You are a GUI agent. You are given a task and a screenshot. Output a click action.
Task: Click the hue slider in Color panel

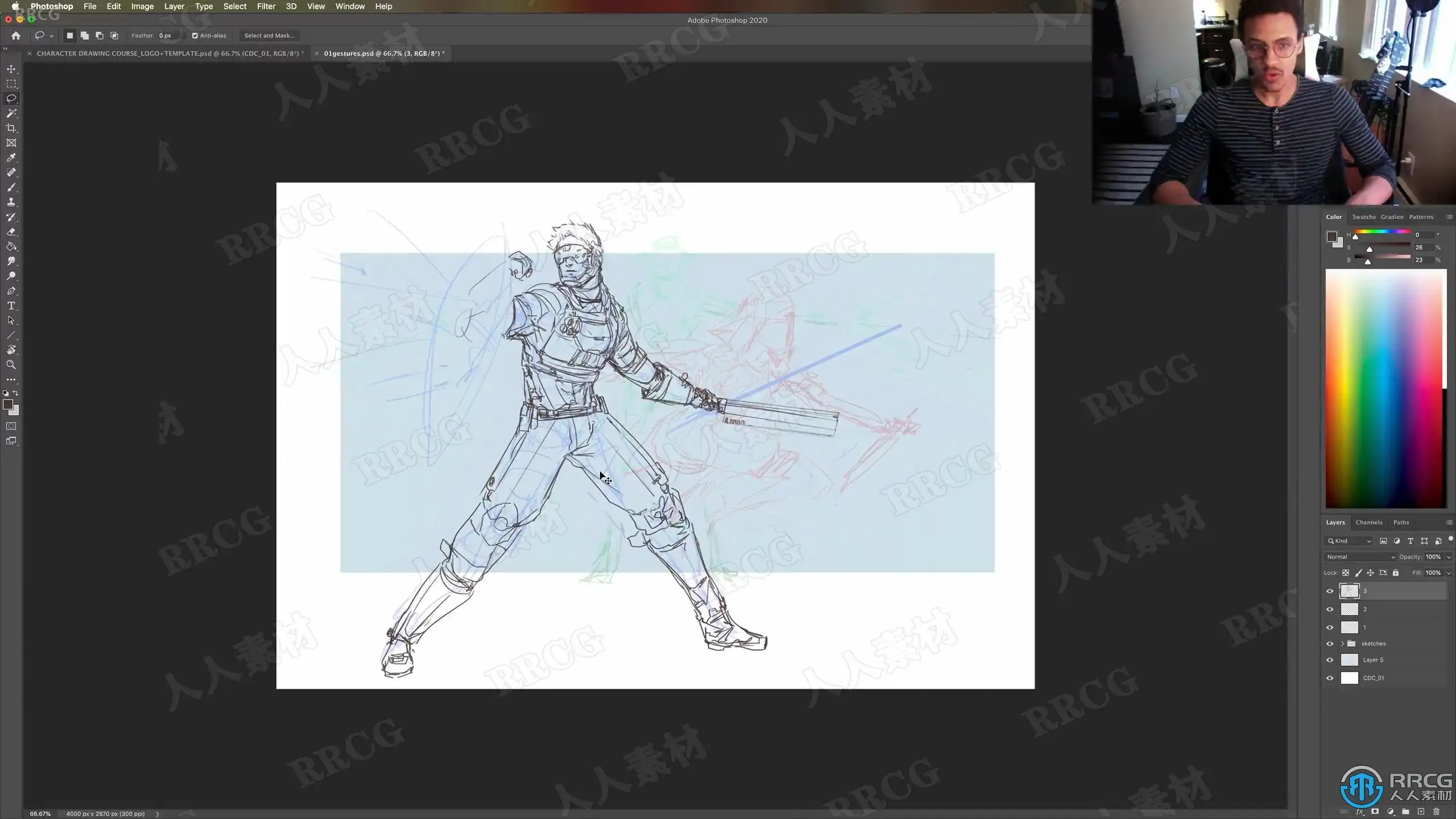pyautogui.click(x=1382, y=232)
